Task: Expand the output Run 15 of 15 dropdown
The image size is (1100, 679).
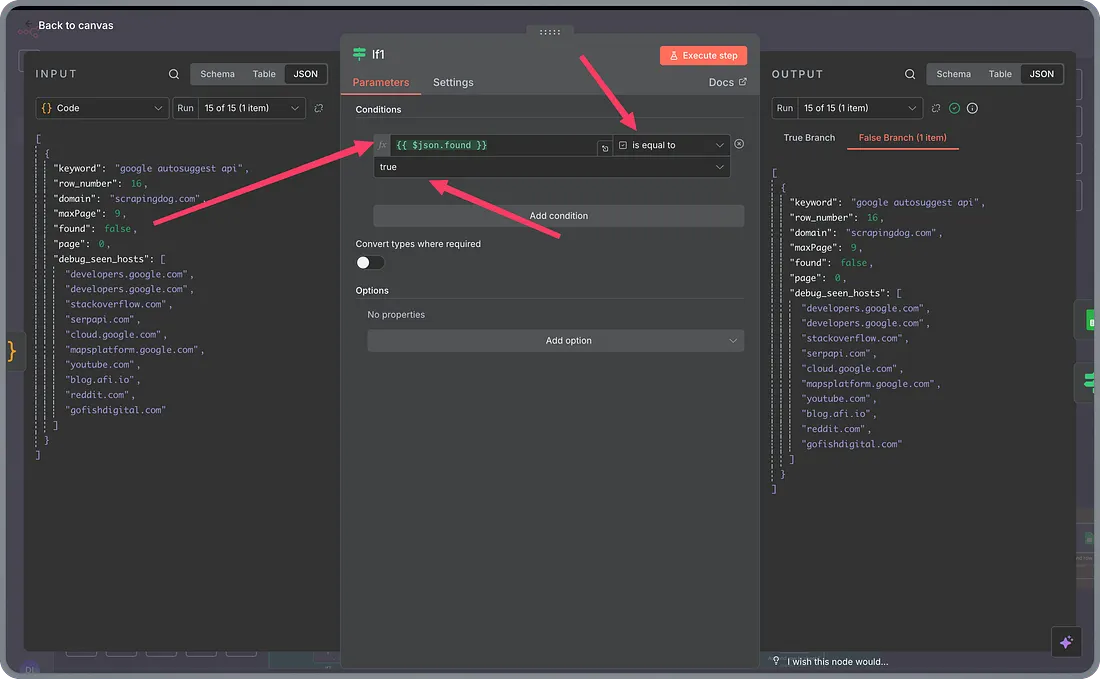Action: 859,108
